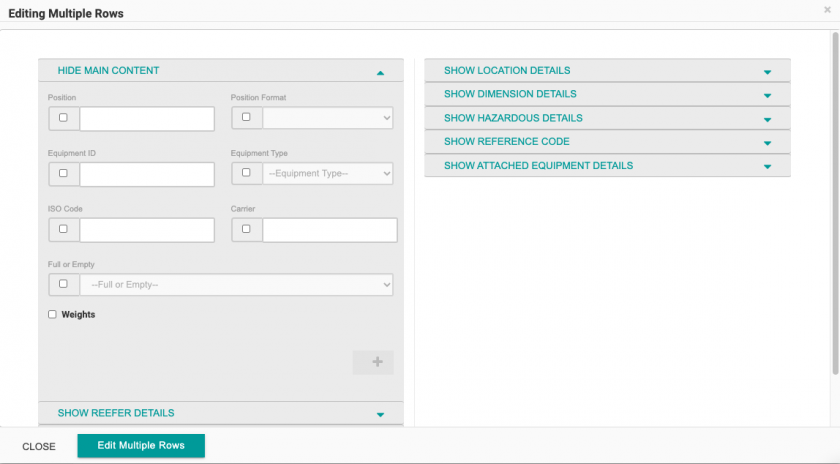Check the Equipment ID checkbox
The height and width of the screenshot is (464, 840).
(63, 173)
